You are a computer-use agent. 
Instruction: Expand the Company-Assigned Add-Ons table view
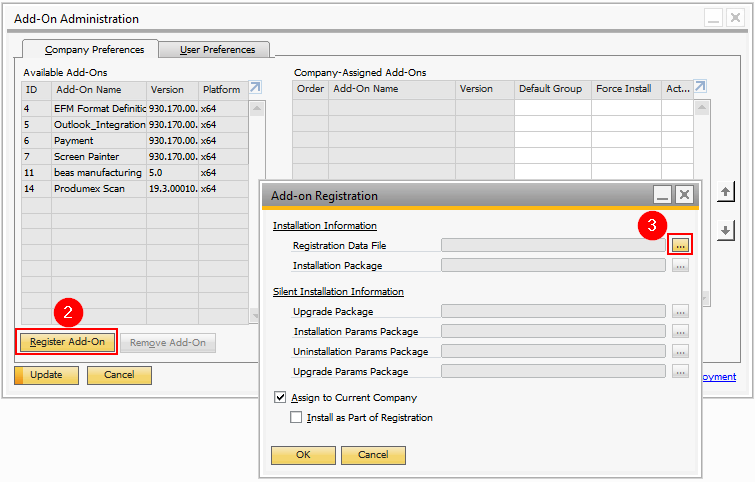[x=700, y=88]
